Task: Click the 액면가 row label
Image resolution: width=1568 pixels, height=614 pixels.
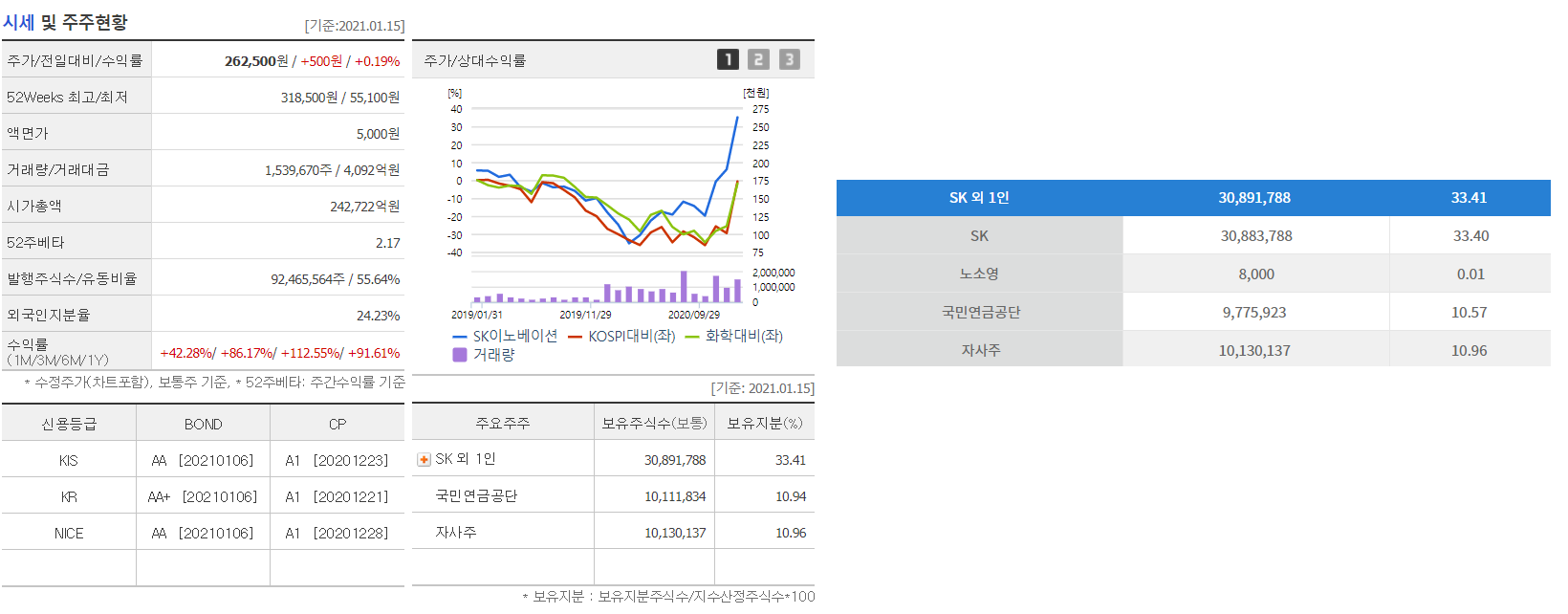Action: pyautogui.click(x=27, y=134)
